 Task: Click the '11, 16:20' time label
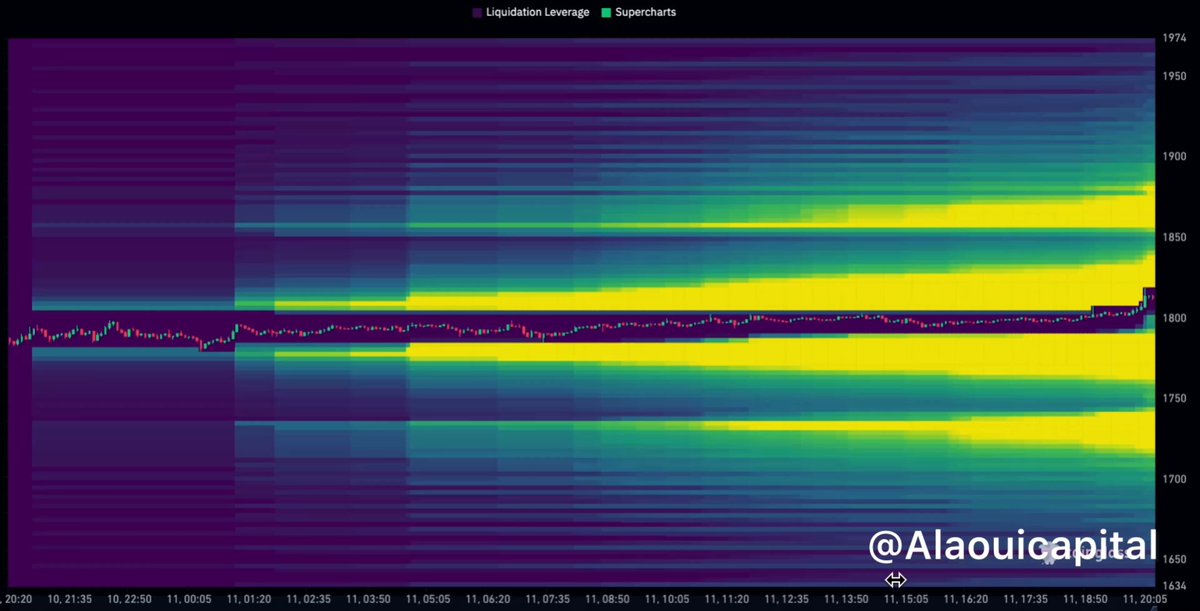point(967,599)
